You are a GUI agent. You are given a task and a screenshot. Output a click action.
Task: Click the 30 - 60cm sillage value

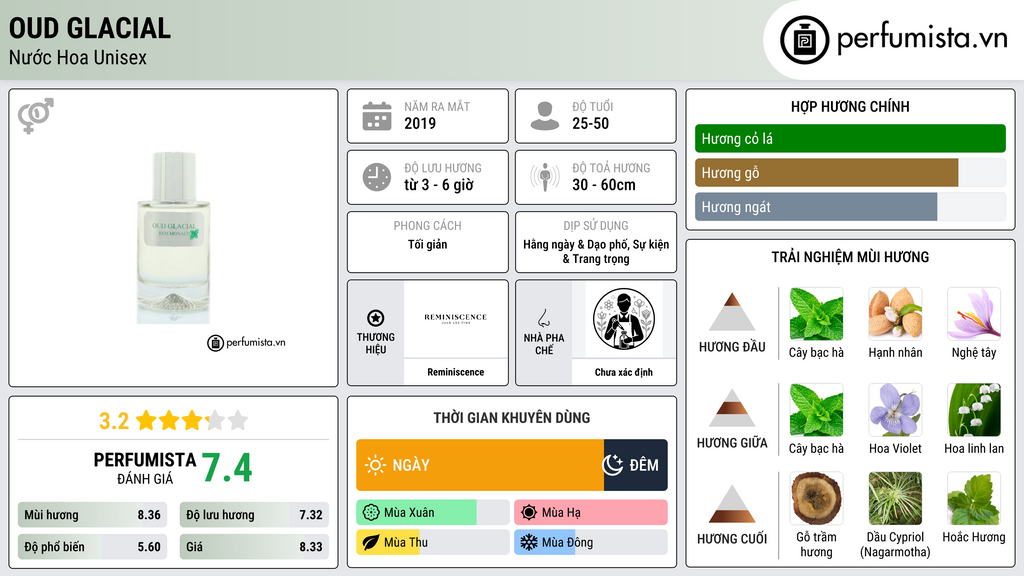[x=603, y=185]
